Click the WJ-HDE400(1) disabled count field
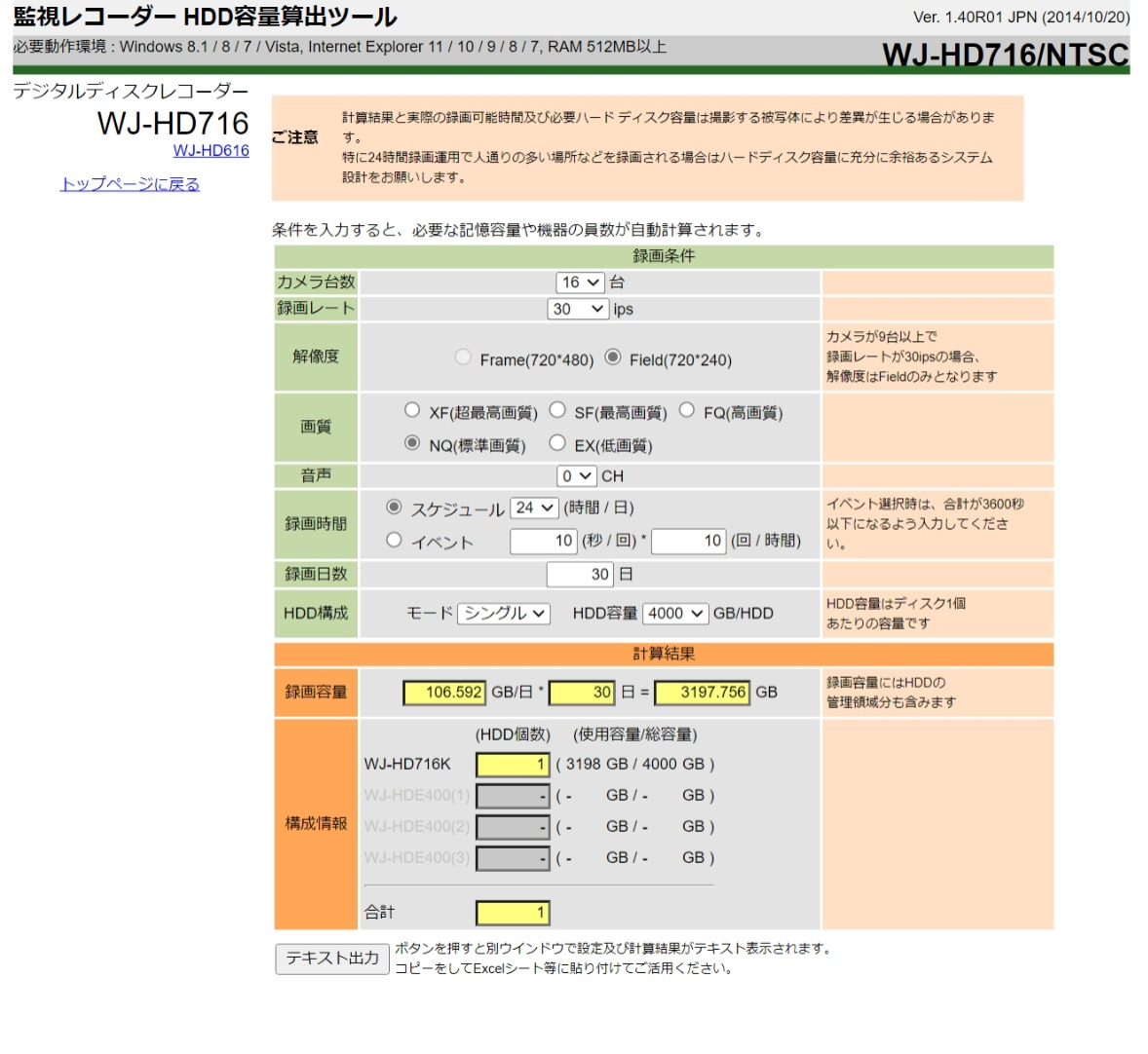The image size is (1148, 1054). pos(513,797)
